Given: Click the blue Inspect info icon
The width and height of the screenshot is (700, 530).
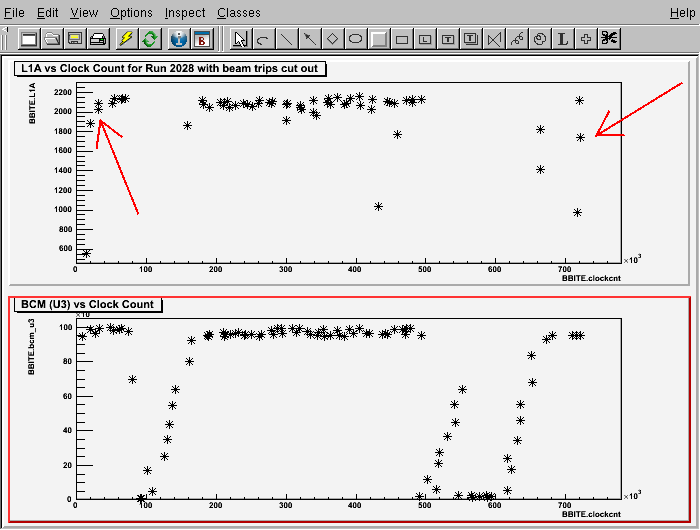Looking at the screenshot, I should coord(179,39).
